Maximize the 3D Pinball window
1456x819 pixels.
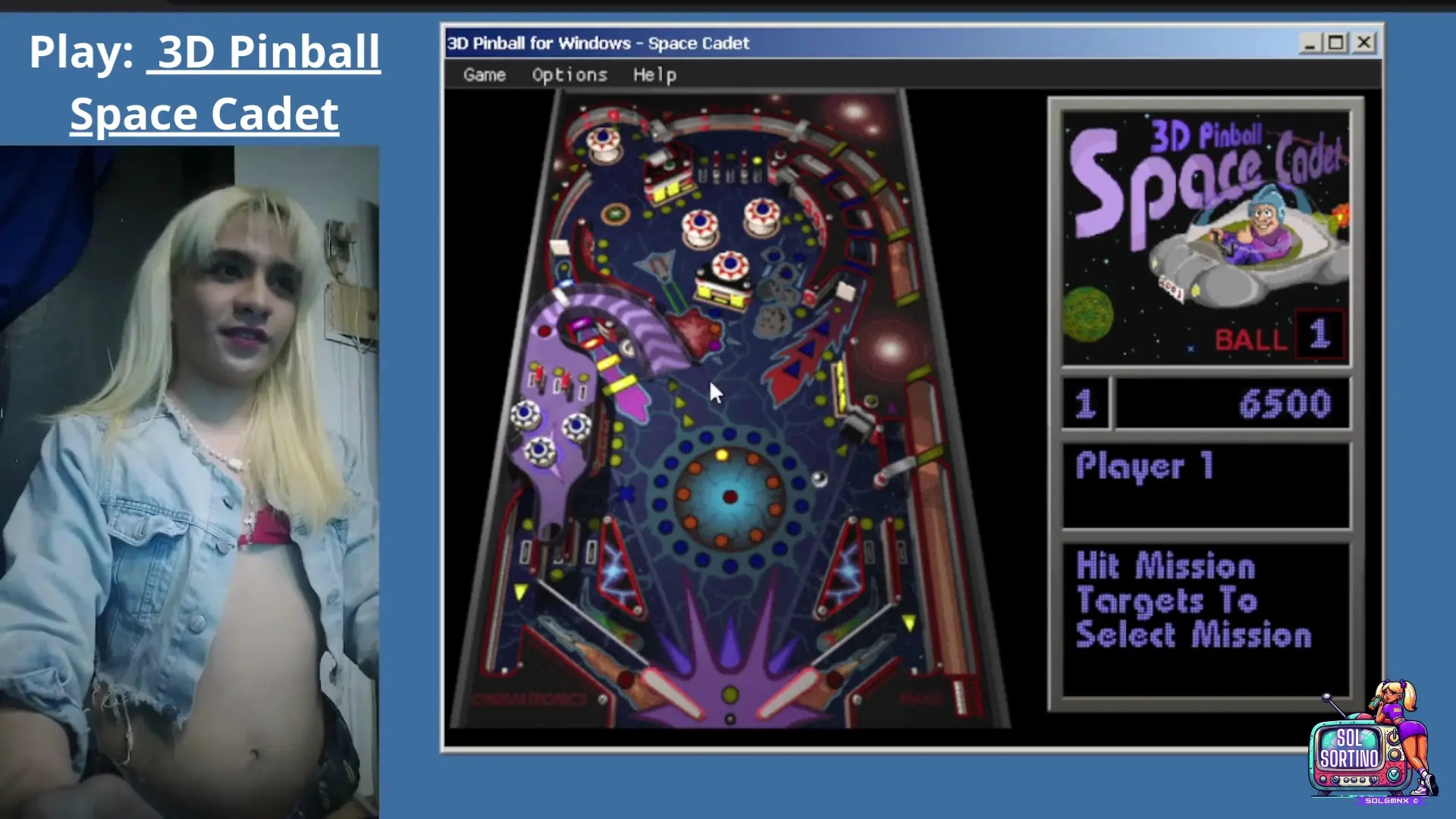pyautogui.click(x=1336, y=43)
